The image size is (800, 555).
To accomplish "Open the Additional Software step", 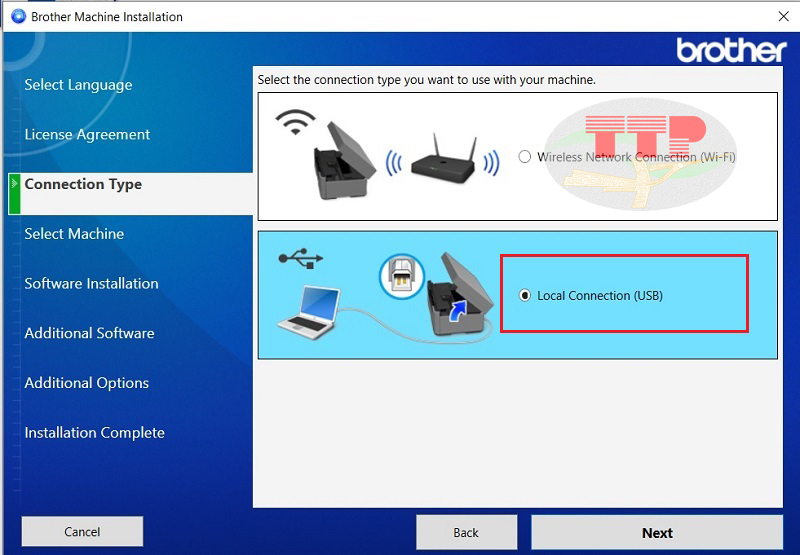I will (89, 333).
